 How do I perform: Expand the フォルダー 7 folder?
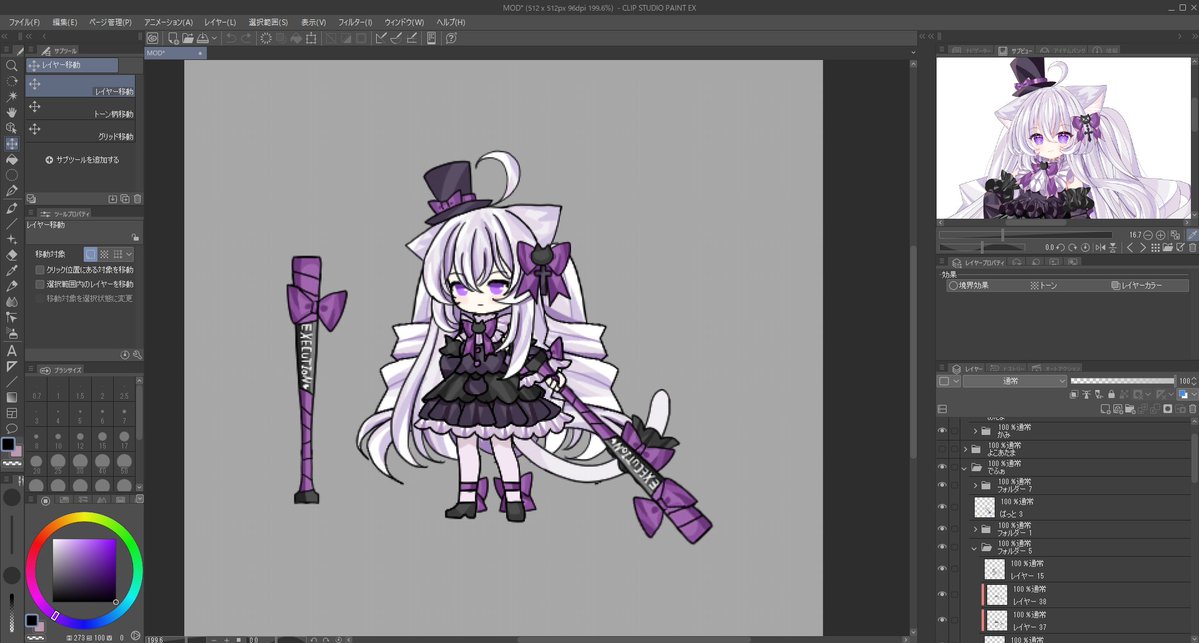(x=975, y=485)
